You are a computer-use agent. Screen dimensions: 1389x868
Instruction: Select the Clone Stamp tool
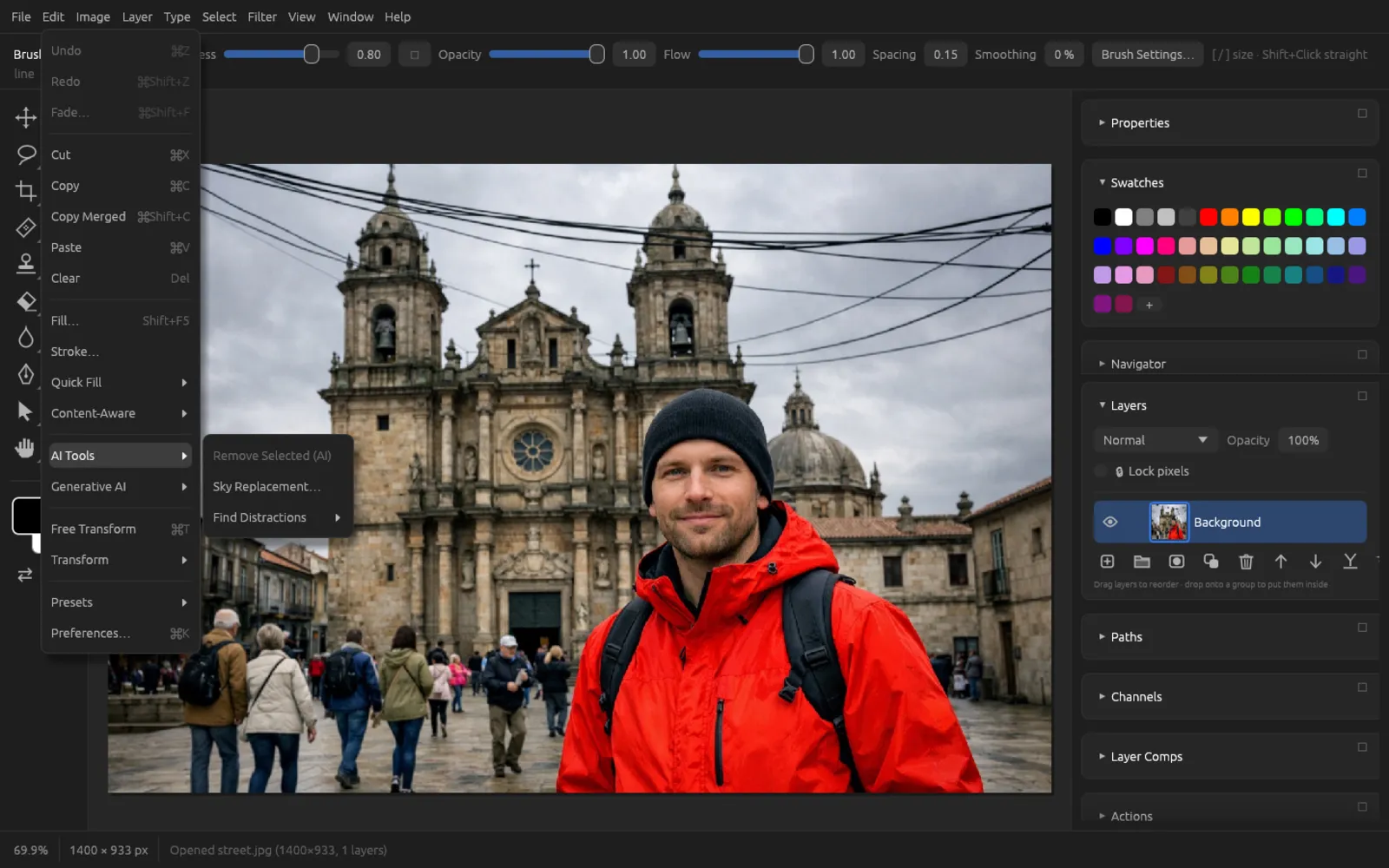point(25,263)
